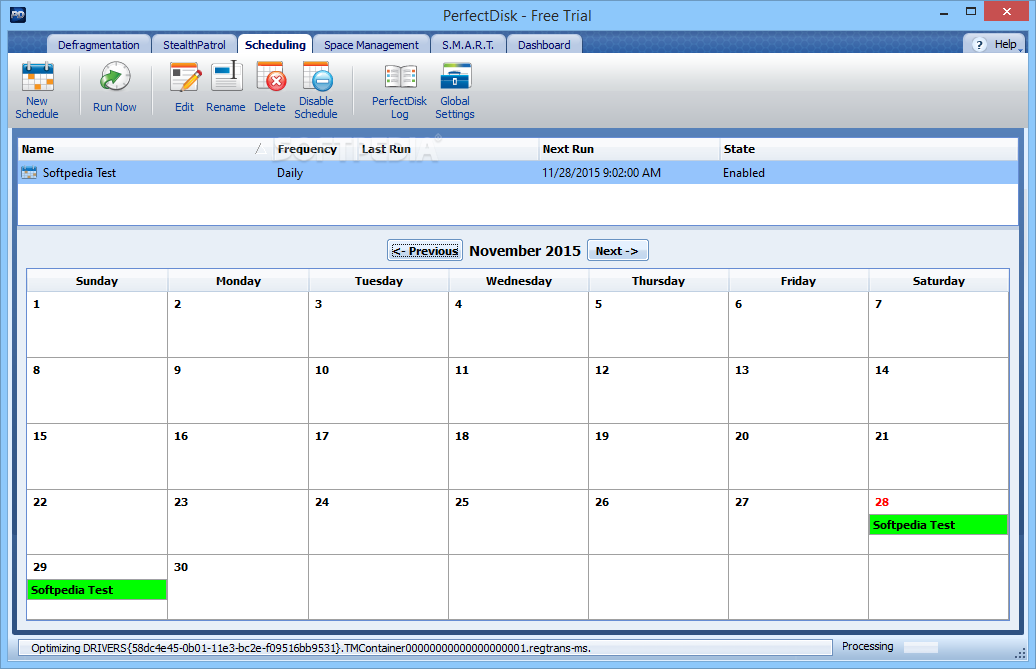Screen dimensions: 1036x669
Task: Select day 1 in the calendar
Action: click(x=96, y=324)
